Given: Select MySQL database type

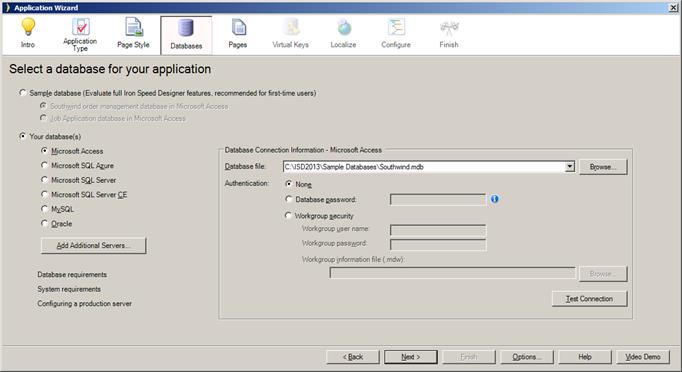Looking at the screenshot, I should click(x=44, y=209).
